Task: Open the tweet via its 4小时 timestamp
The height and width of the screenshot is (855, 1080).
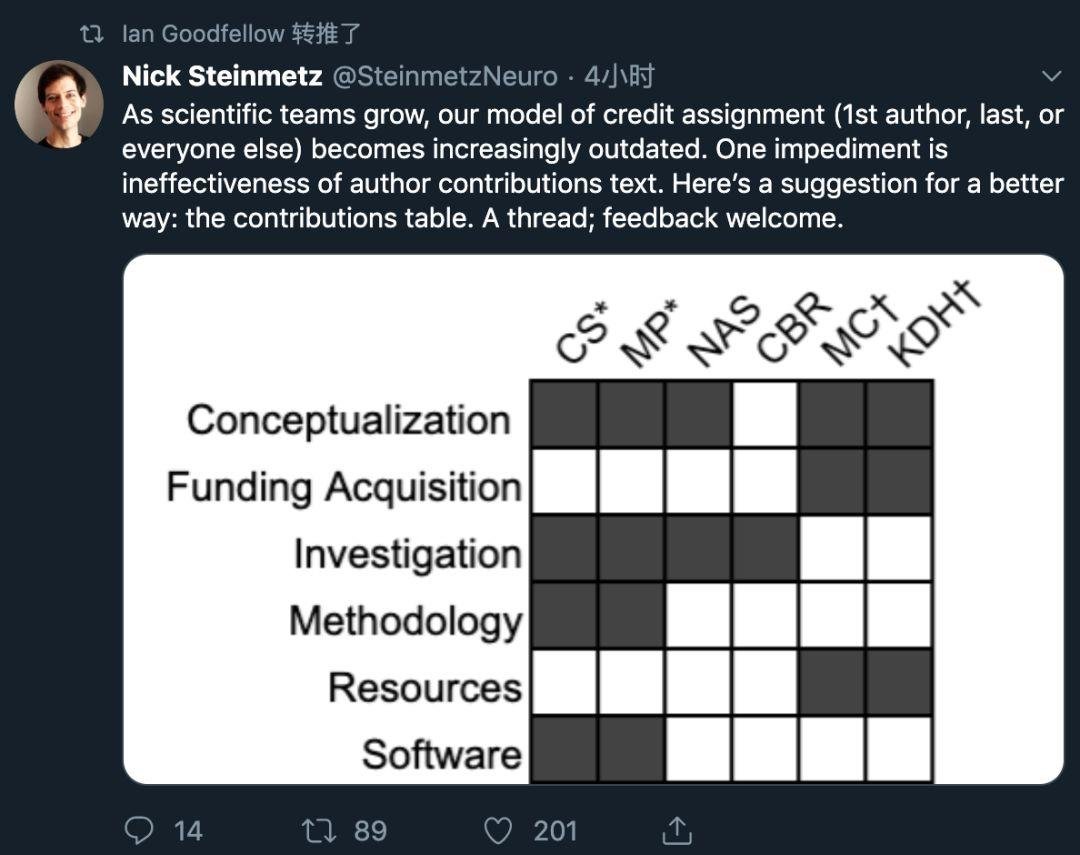Action: [619, 76]
